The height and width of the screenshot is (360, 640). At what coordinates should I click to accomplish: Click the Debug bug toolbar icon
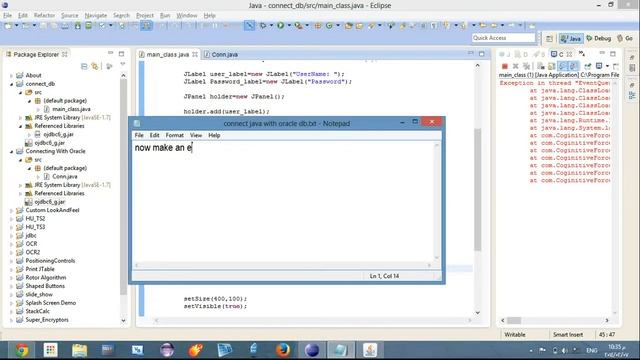click(263, 25)
